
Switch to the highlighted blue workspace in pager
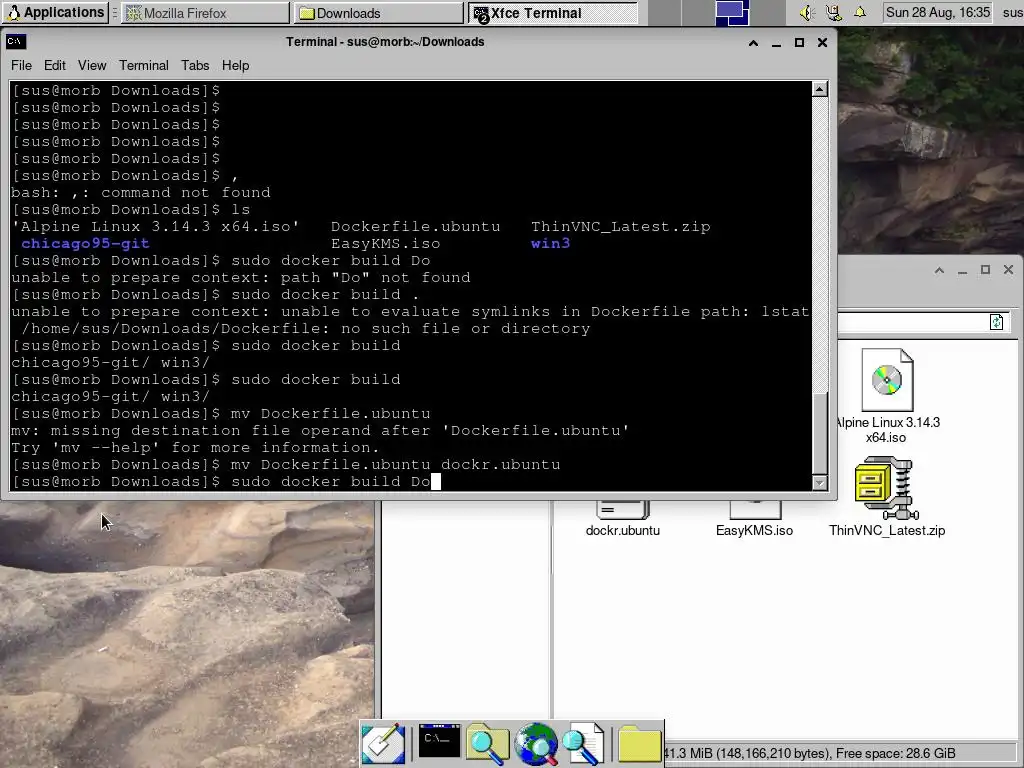[732, 12]
